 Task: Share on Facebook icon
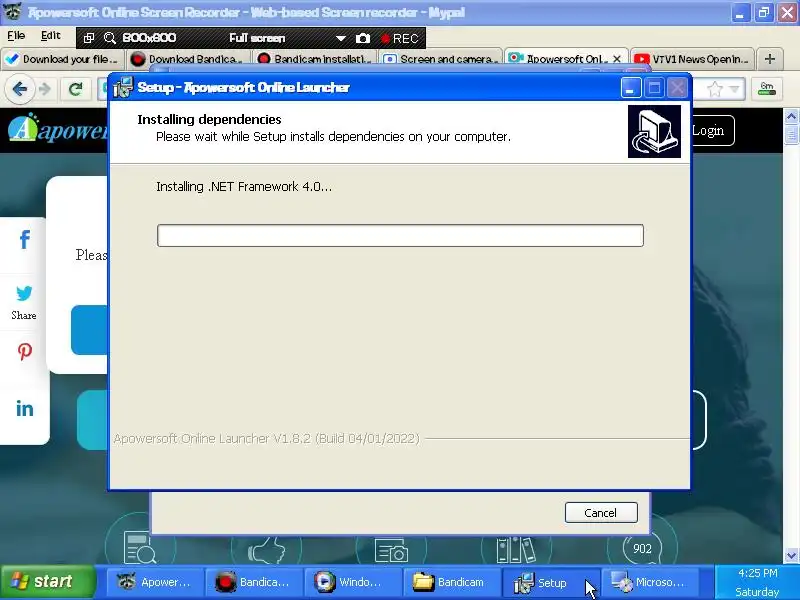pos(24,239)
